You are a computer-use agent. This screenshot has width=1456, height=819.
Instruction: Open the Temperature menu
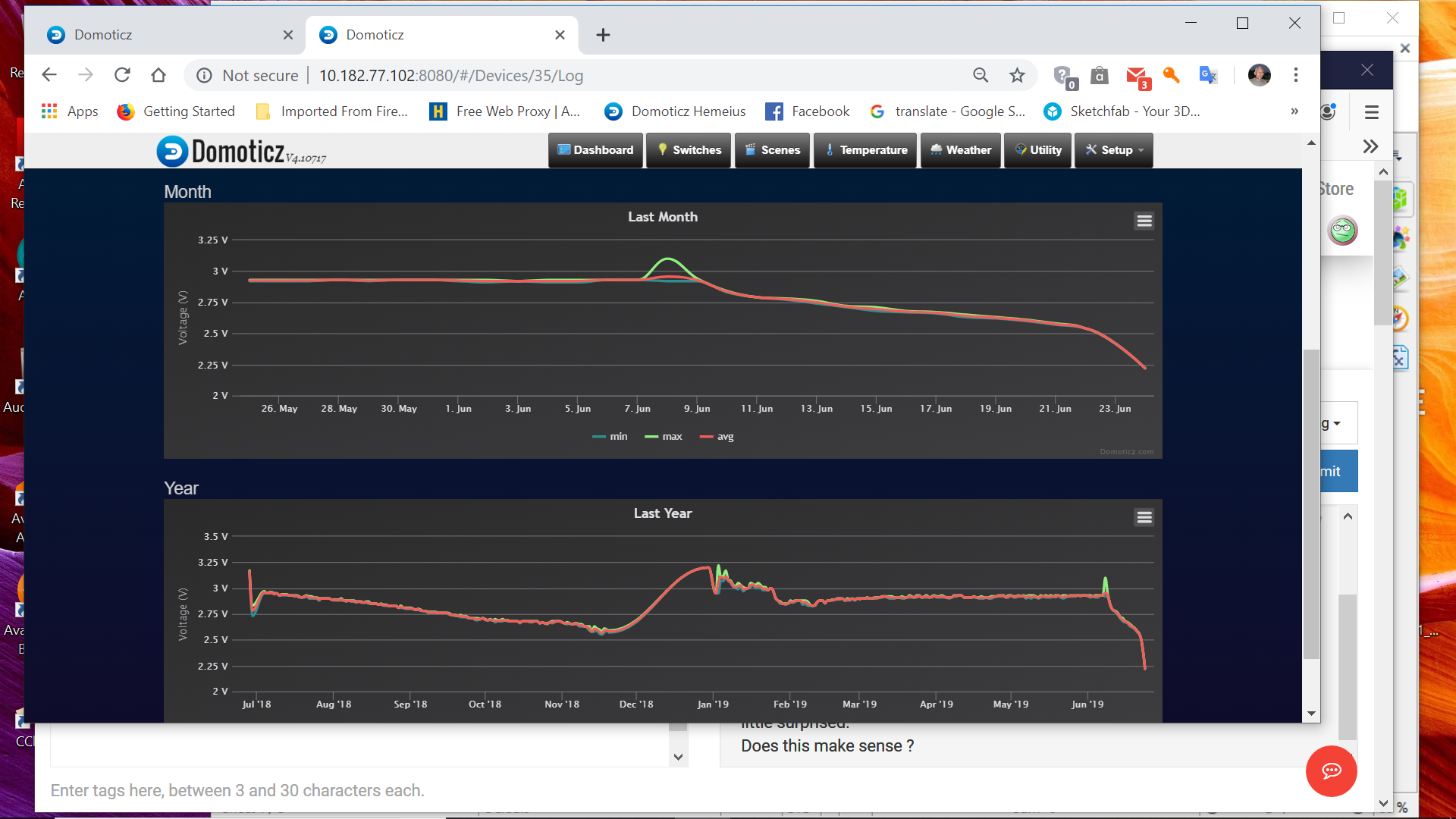coord(865,150)
